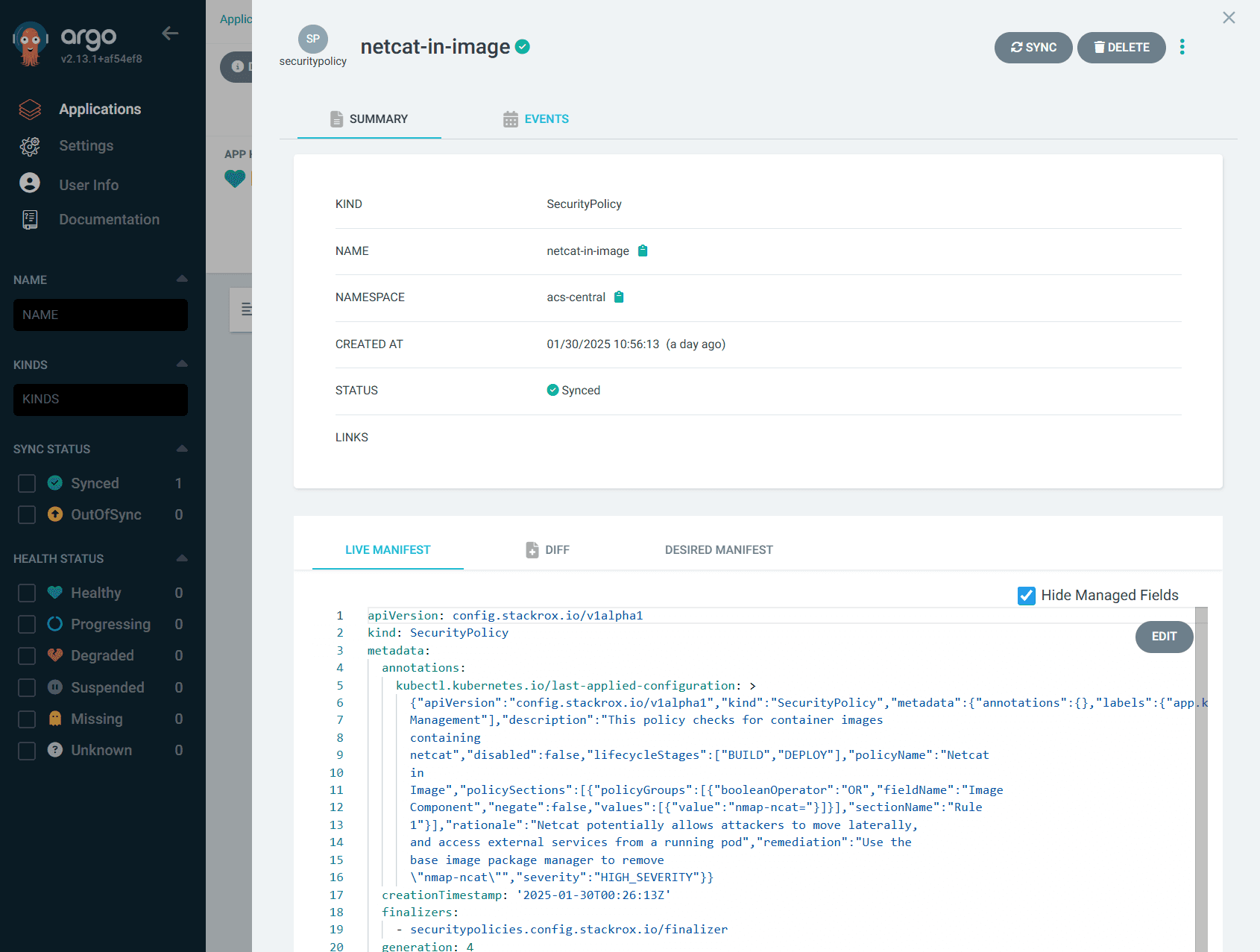Copy the namespace acs-central to clipboard
This screenshot has height=952, width=1260.
(x=619, y=297)
